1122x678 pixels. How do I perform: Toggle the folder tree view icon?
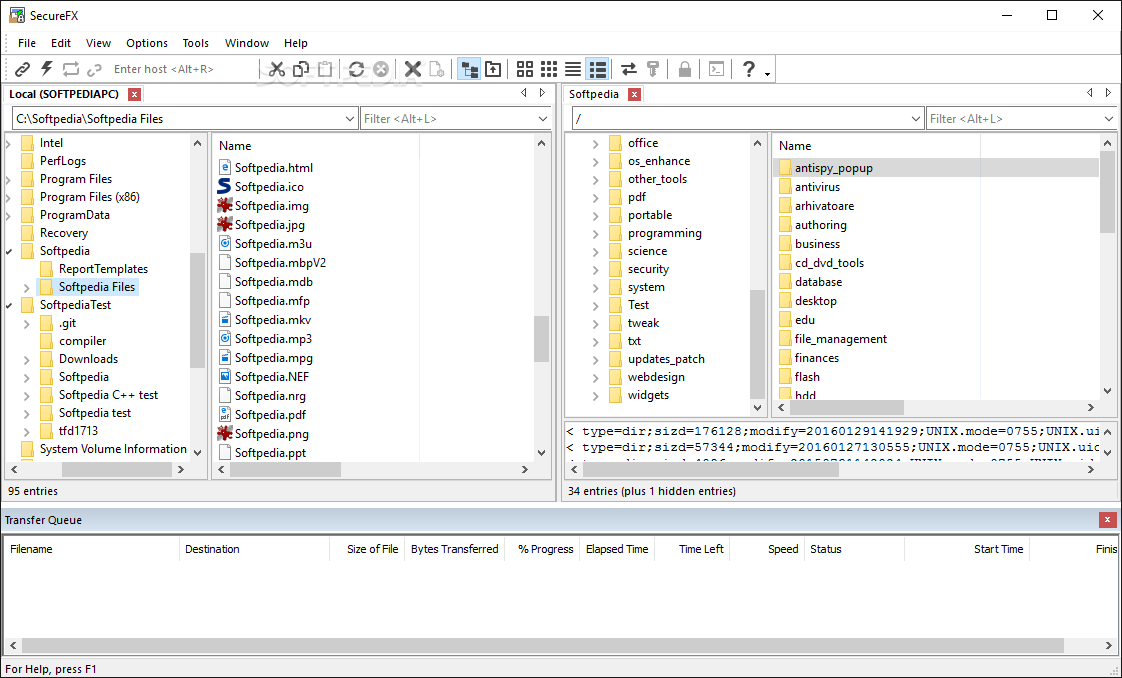tap(469, 69)
